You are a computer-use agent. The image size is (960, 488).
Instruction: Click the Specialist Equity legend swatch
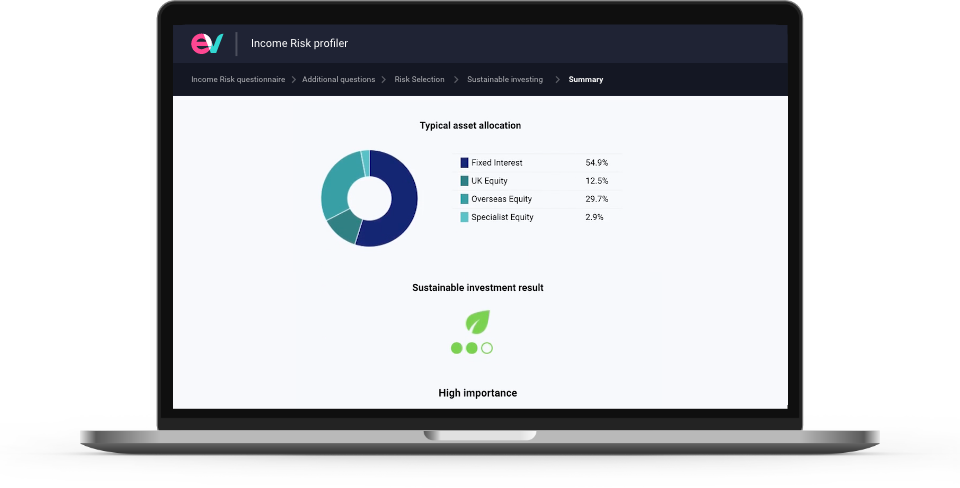coord(464,217)
